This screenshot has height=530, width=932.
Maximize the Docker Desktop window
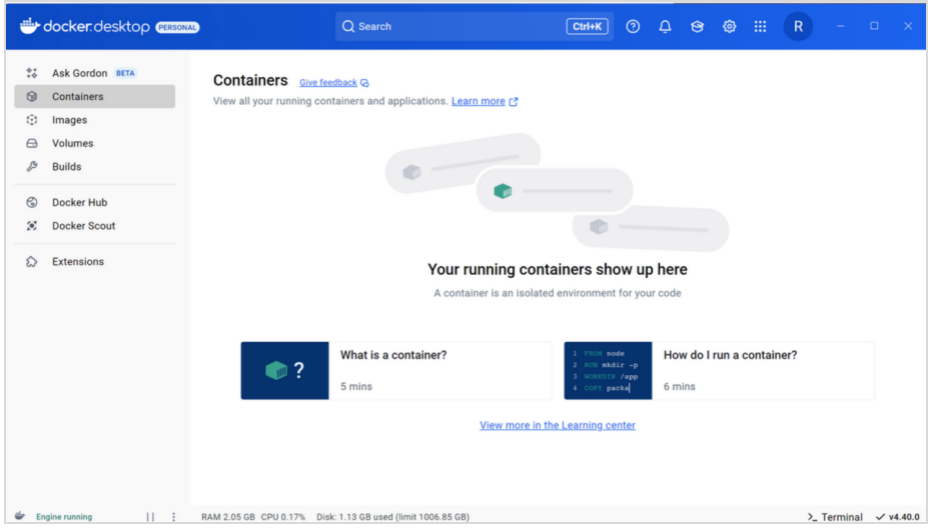[x=874, y=26]
